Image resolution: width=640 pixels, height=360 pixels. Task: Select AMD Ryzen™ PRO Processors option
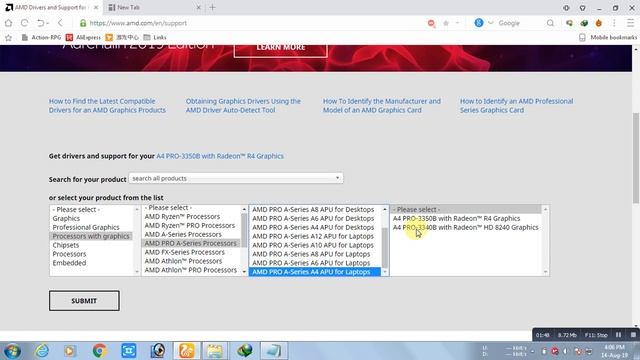(x=190, y=225)
